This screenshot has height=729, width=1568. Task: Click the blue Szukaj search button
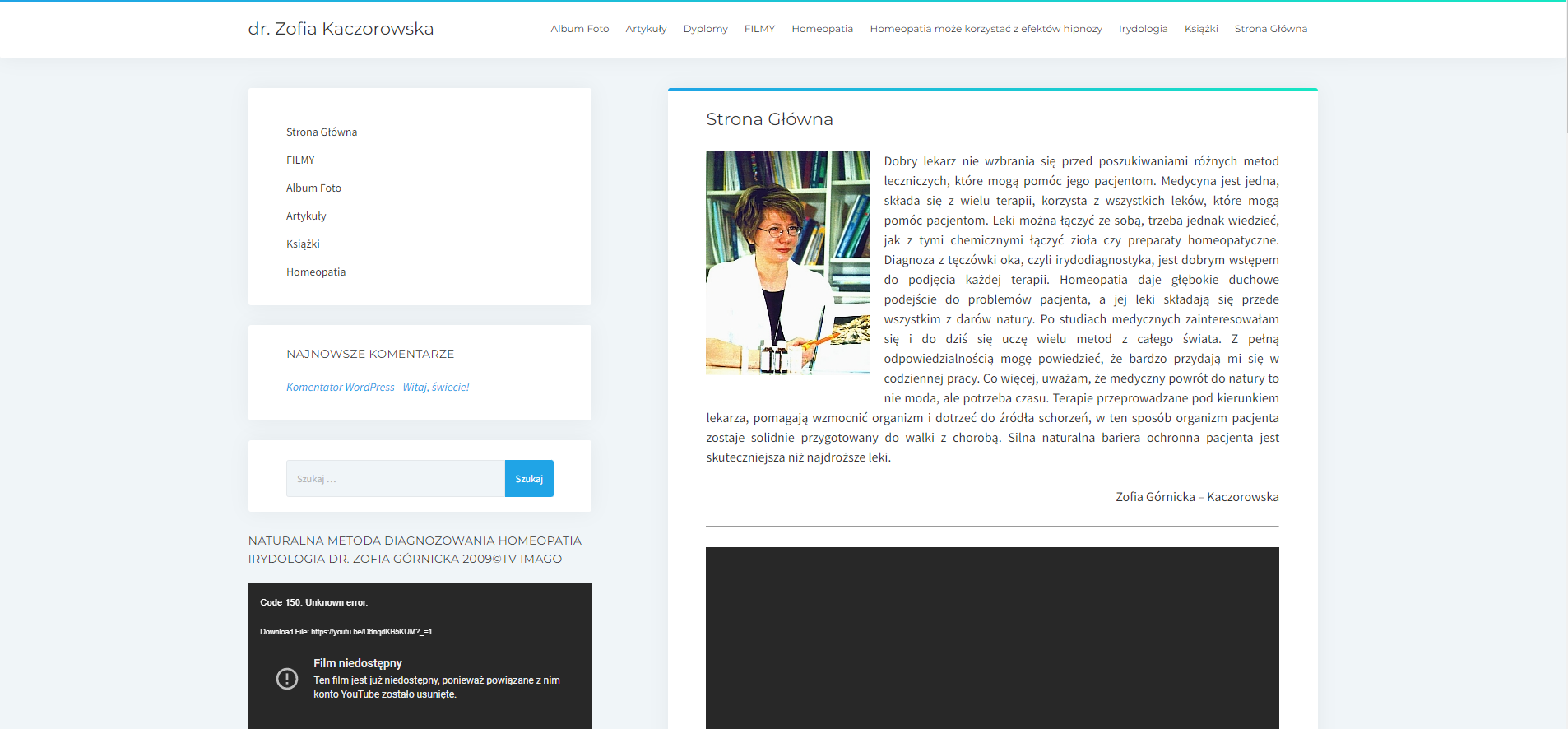click(x=529, y=479)
